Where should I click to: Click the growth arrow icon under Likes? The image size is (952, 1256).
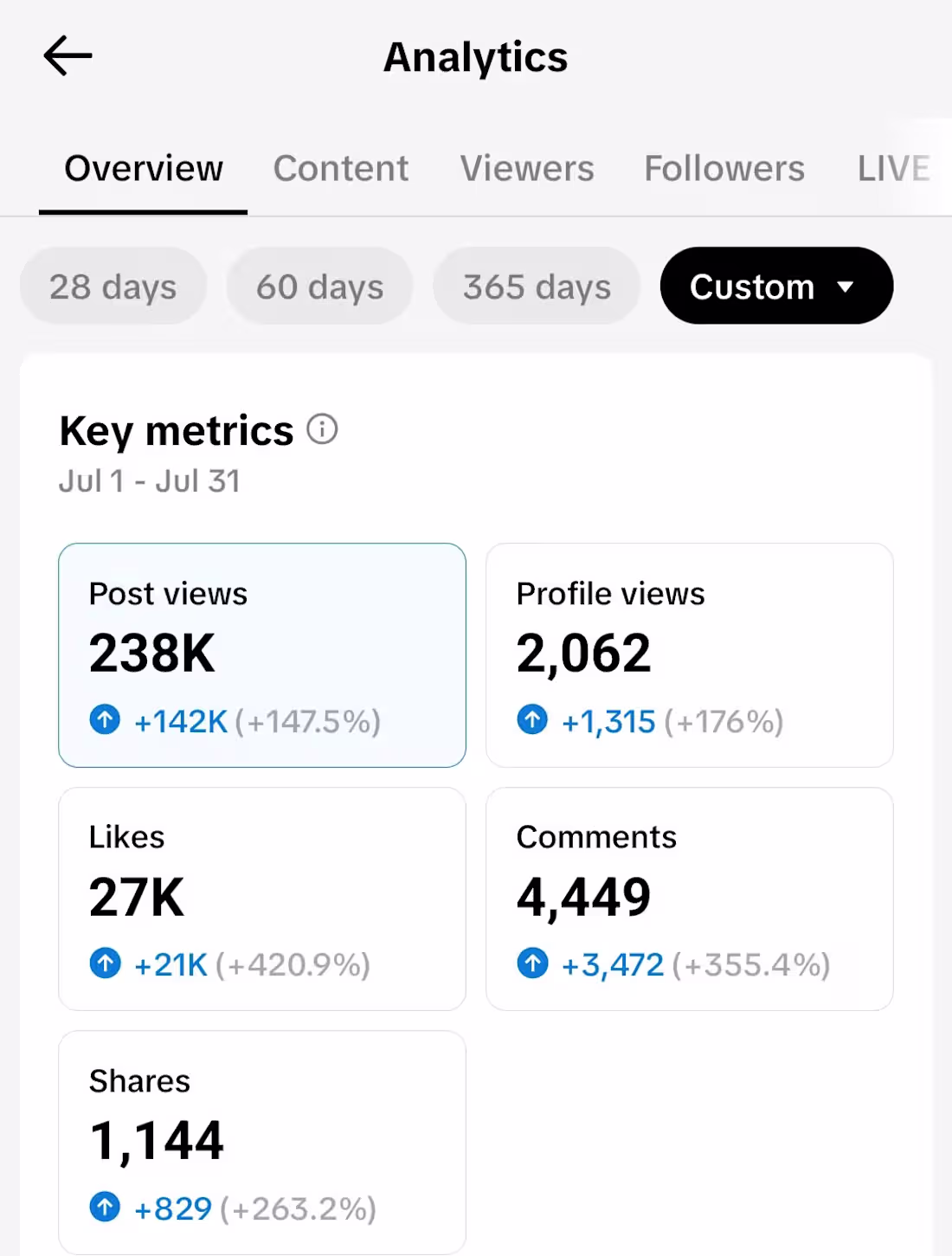coord(105,963)
